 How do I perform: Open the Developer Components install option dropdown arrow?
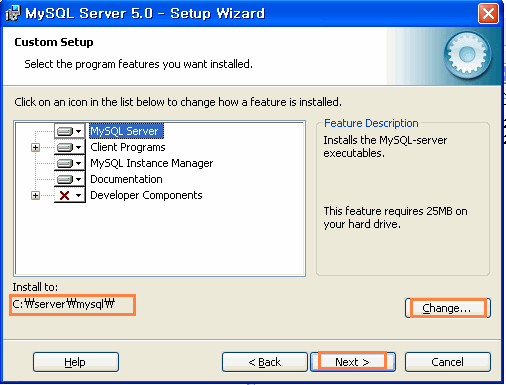coord(79,195)
